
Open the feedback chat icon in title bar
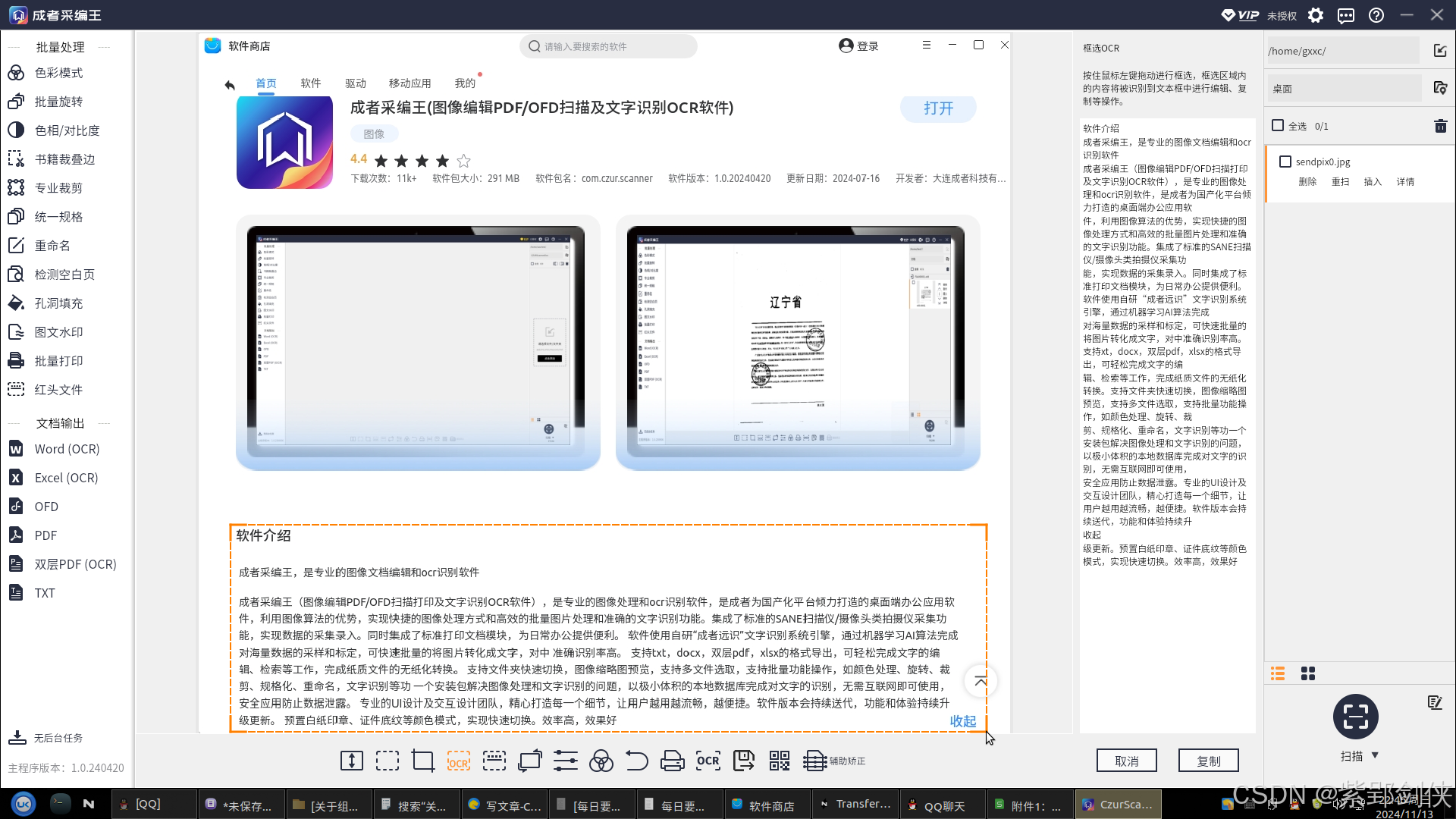1346,15
